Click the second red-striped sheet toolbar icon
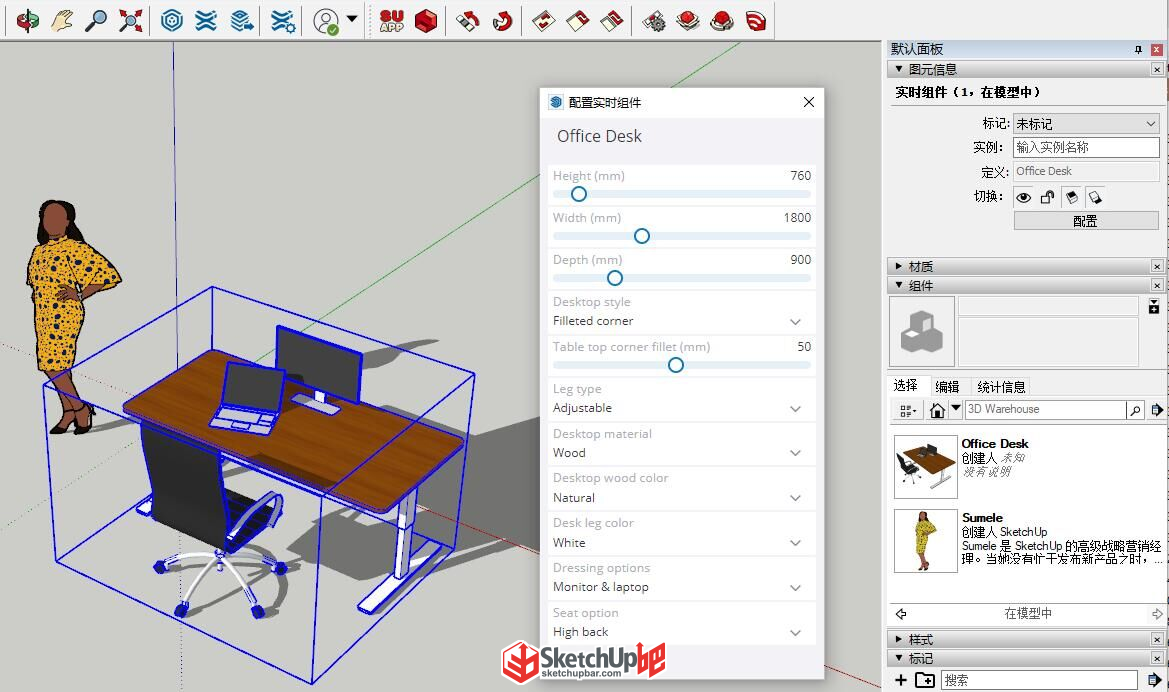 pyautogui.click(x=578, y=20)
